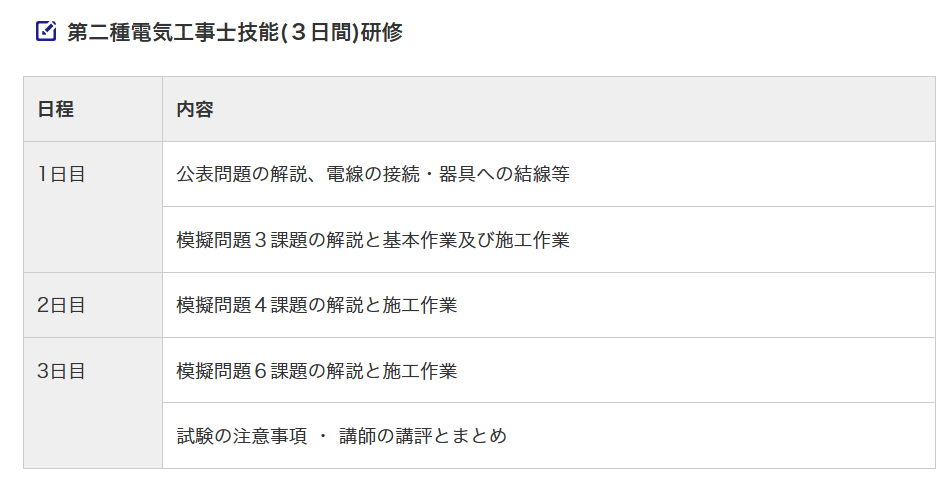
Task: Click the 公表問題の解説 text
Action: point(236,174)
